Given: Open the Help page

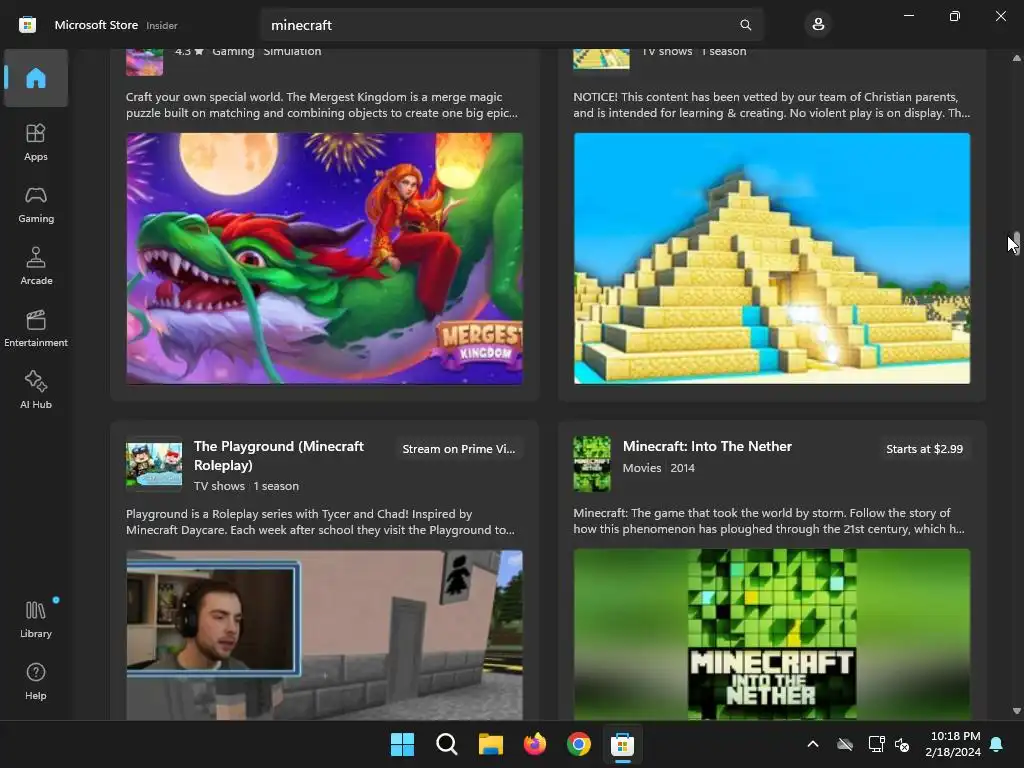Looking at the screenshot, I should click(36, 681).
